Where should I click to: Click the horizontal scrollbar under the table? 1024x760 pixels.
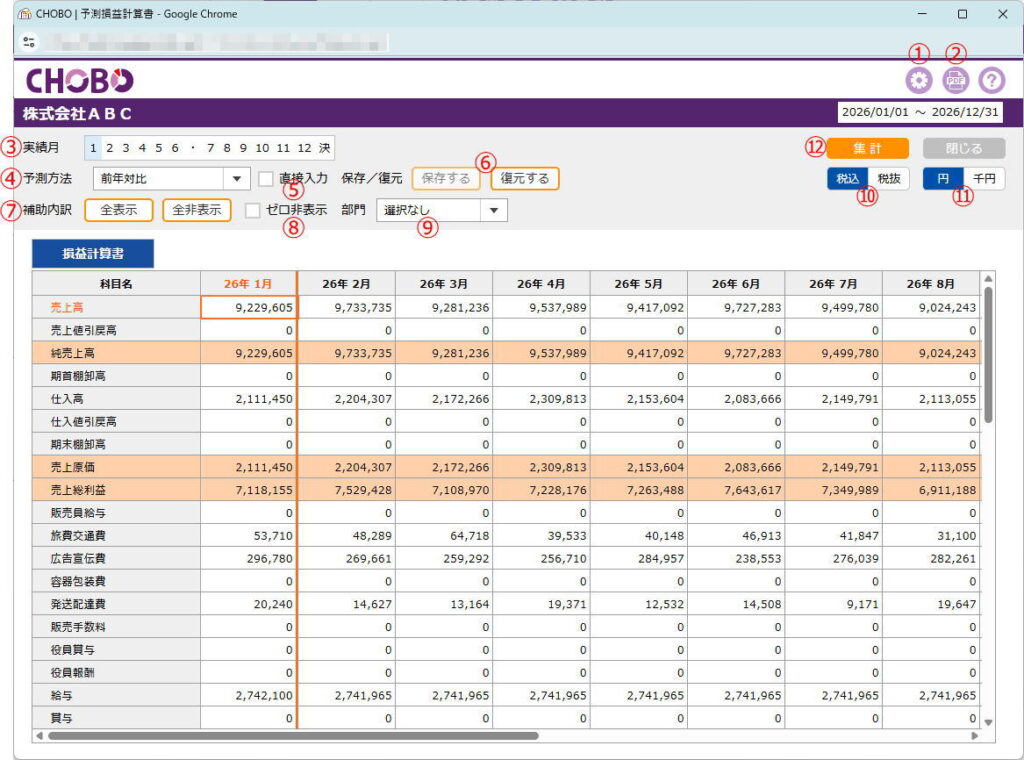coord(292,736)
